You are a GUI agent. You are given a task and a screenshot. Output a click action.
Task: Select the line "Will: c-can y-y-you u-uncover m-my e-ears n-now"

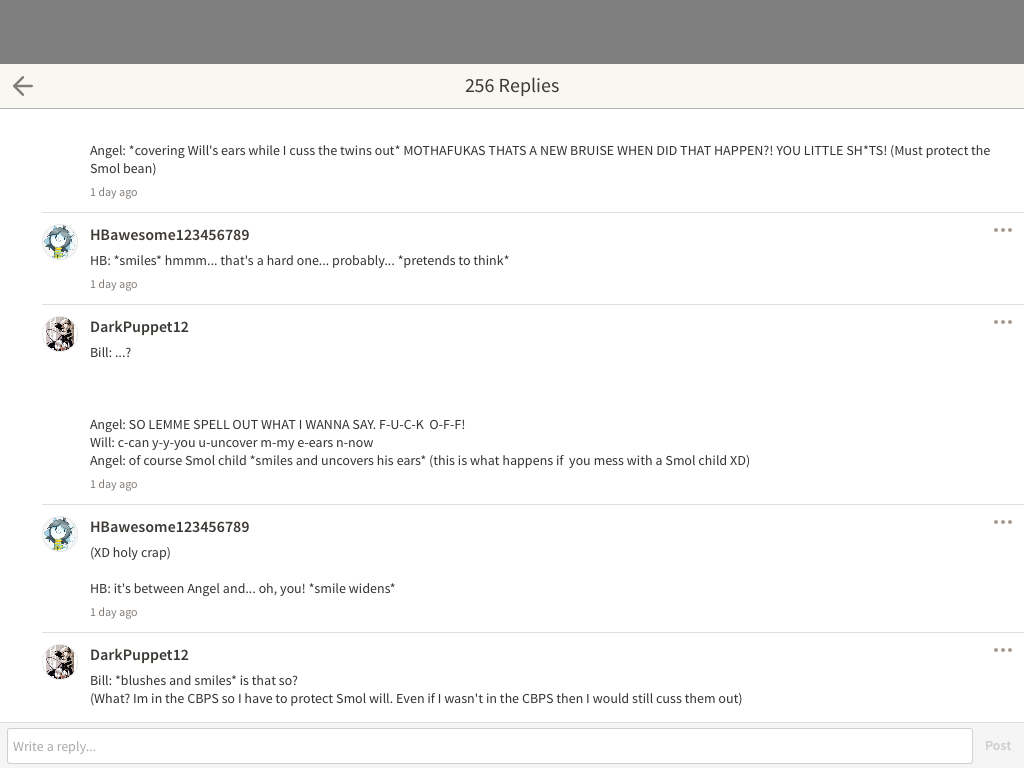click(x=232, y=442)
